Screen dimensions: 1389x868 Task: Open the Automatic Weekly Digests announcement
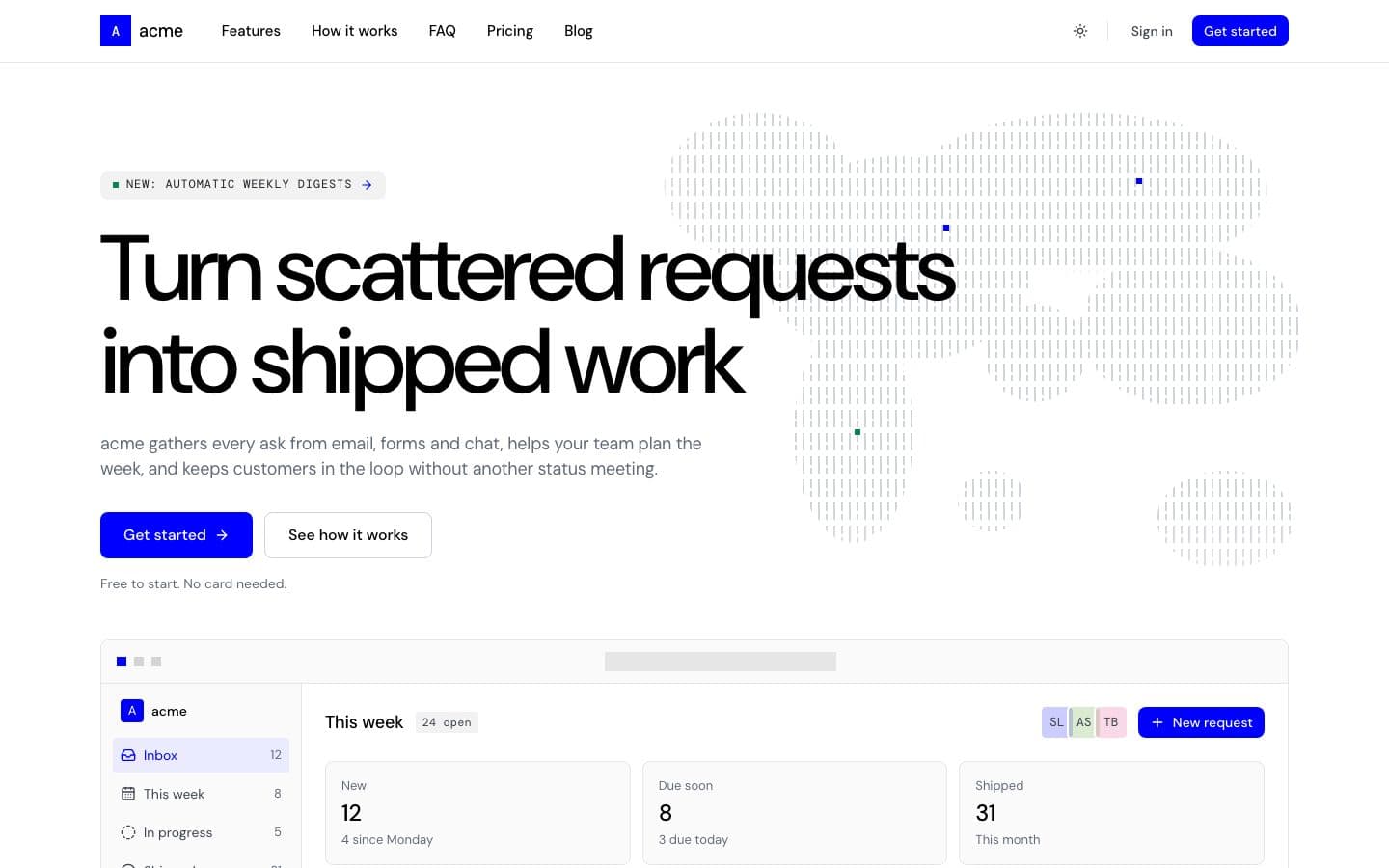243,184
